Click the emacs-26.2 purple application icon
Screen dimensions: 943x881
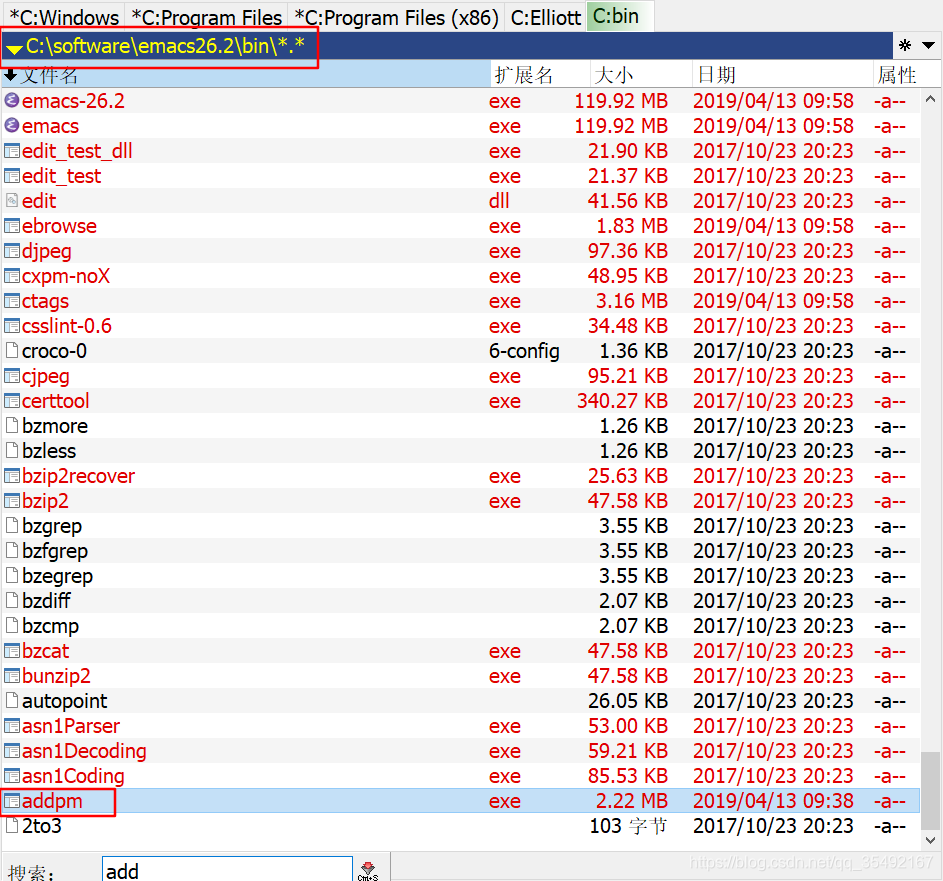[11, 100]
